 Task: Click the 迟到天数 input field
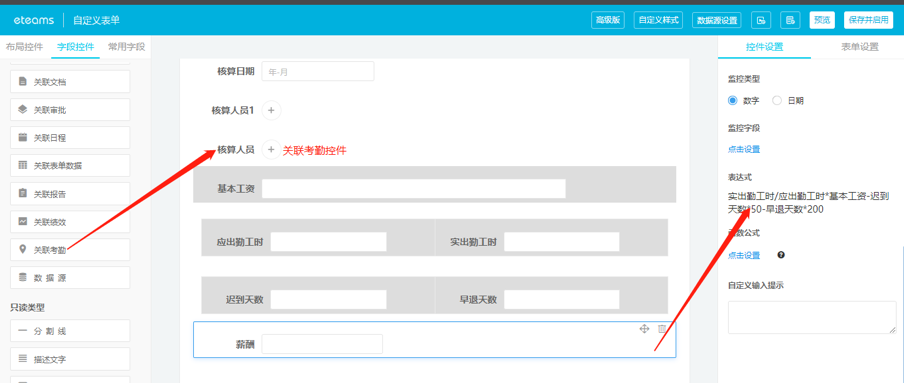click(329, 299)
